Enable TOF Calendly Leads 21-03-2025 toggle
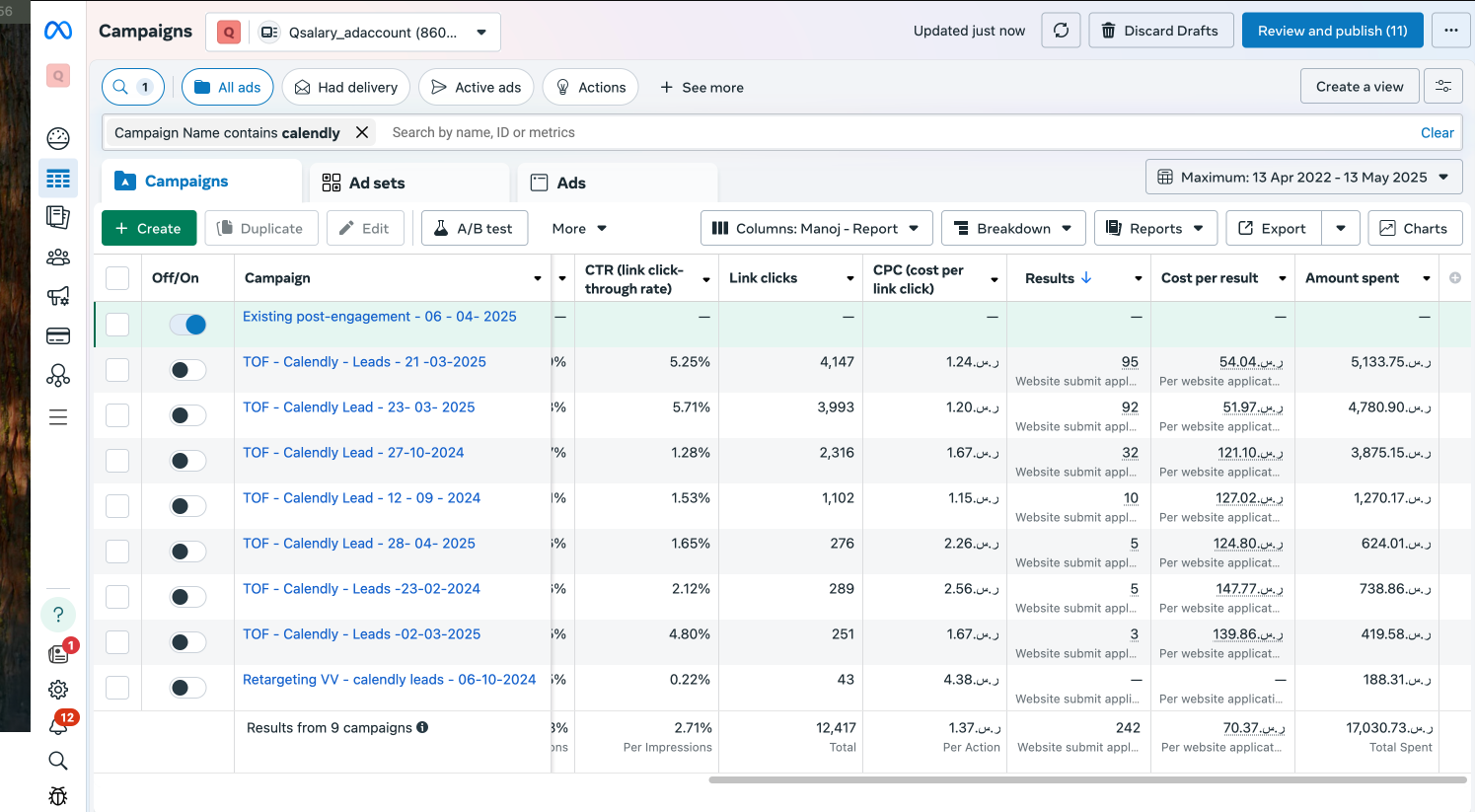 (187, 370)
